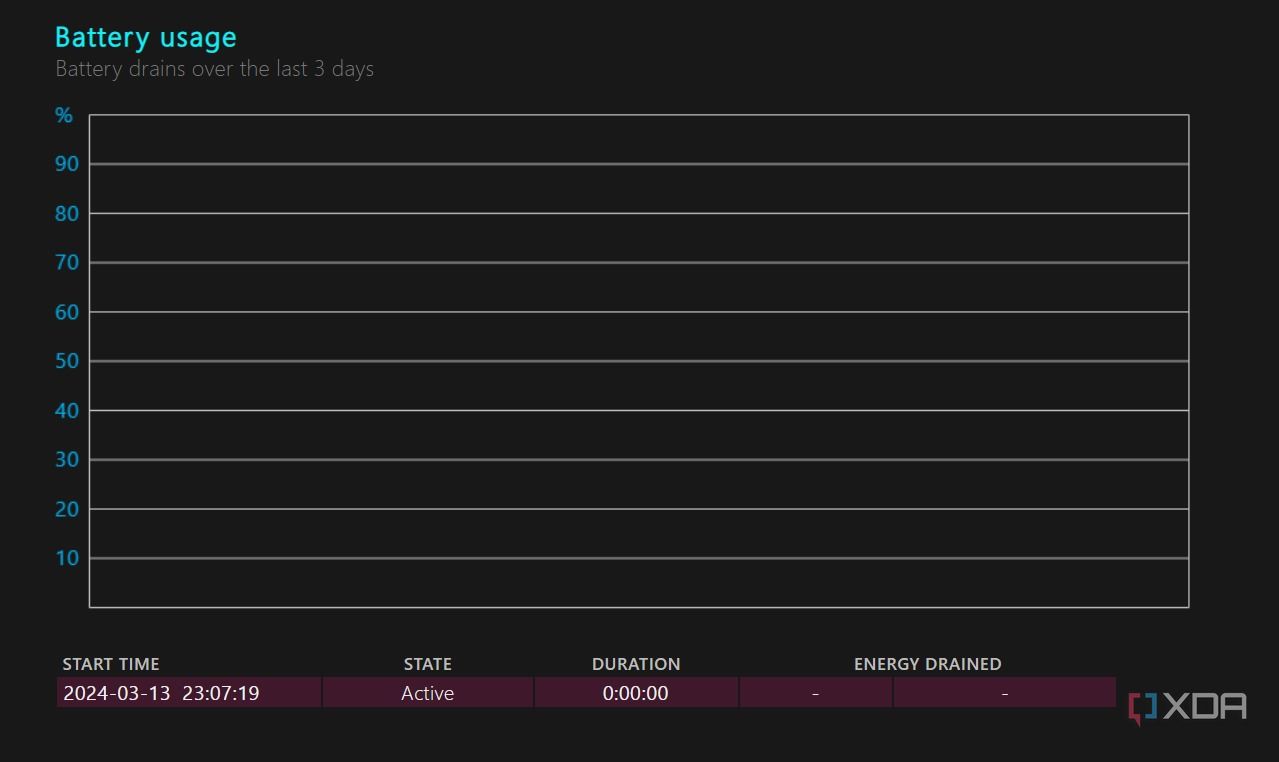This screenshot has height=762, width=1279.
Task: Click the start time cell 2024-03-13 23:07:19
Action: (x=189, y=693)
